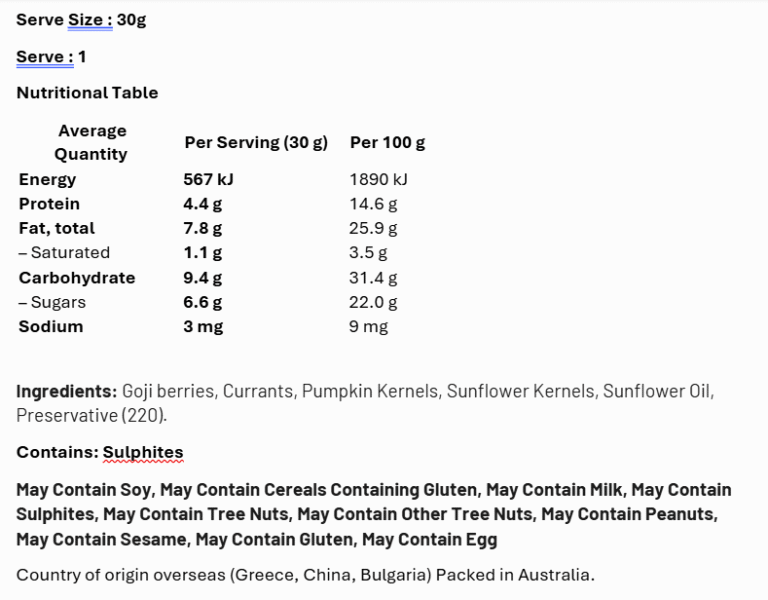Click the bold 'Ingredients:' label
The width and height of the screenshot is (768, 600).
[x=66, y=391]
